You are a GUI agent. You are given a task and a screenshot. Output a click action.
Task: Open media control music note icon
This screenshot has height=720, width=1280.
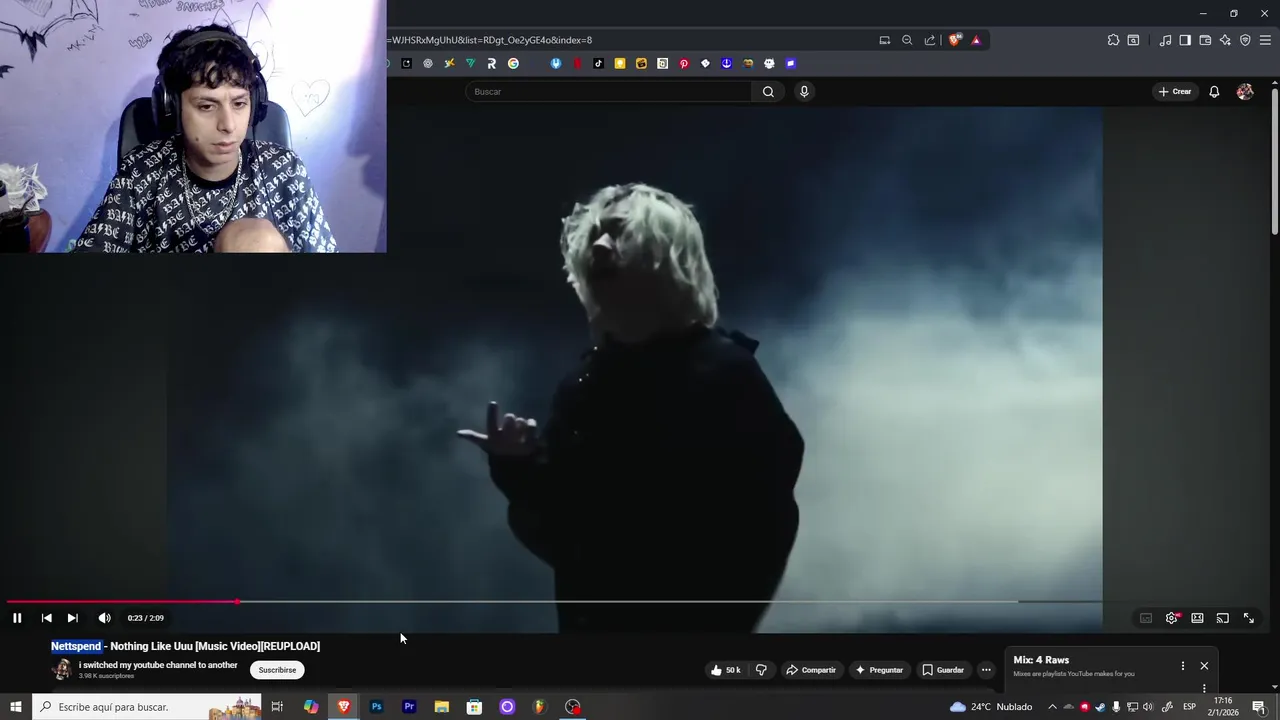(x=1165, y=40)
